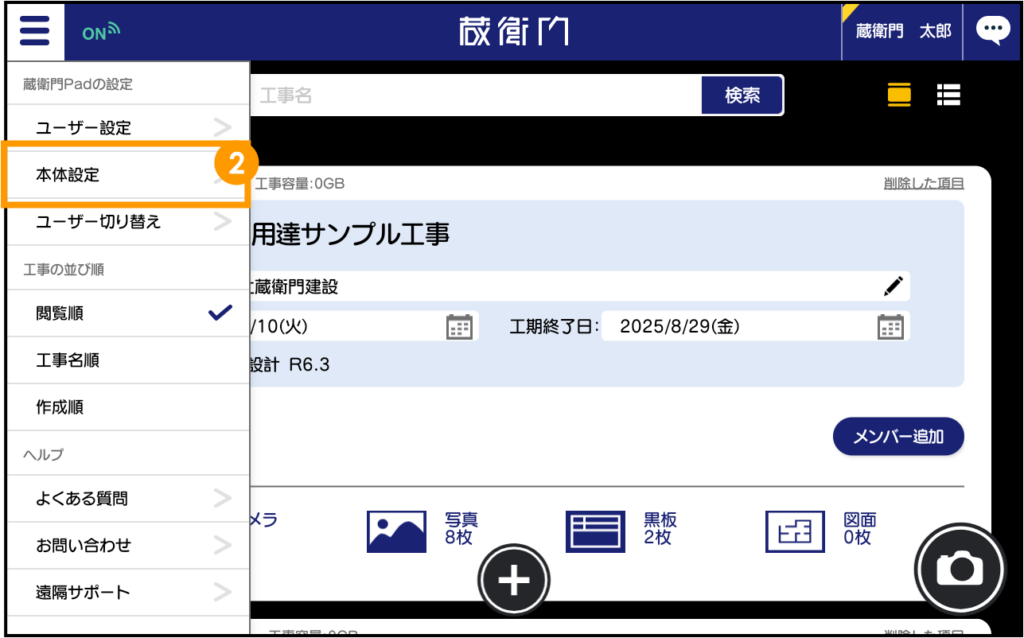1024x638 pixels.
Task: Edit company name with pencil icon
Action: coord(893,286)
